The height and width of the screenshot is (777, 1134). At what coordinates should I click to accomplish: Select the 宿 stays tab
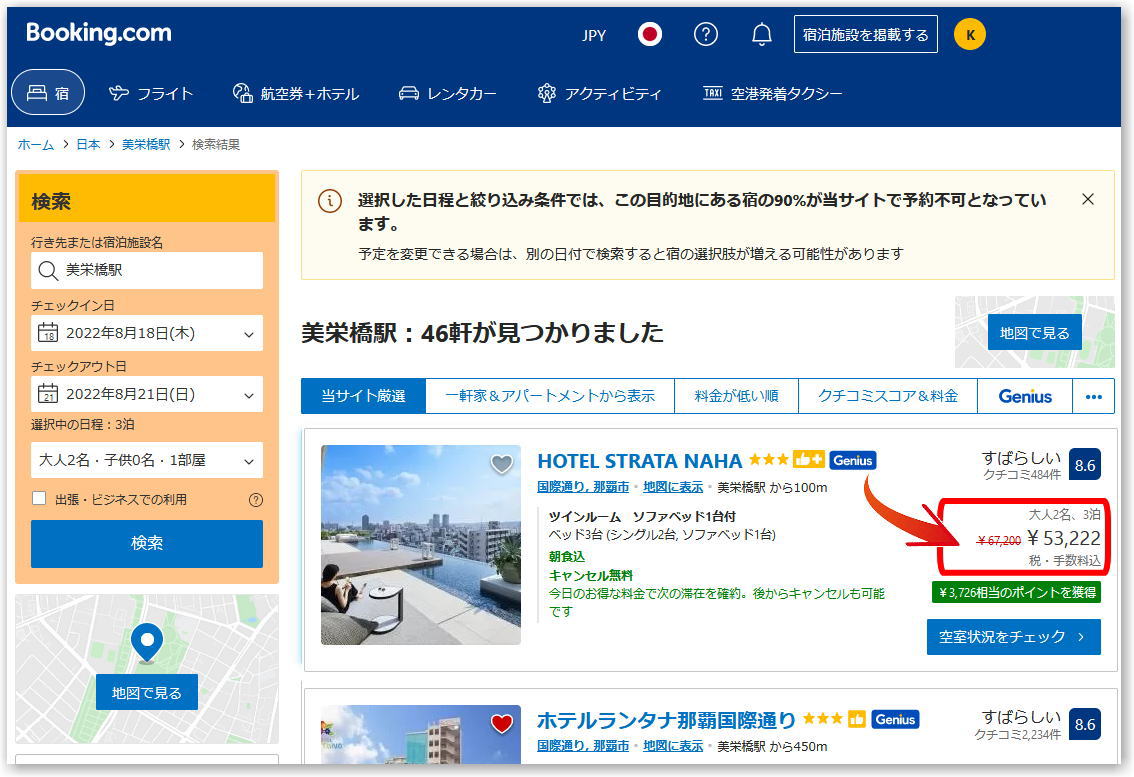48,93
